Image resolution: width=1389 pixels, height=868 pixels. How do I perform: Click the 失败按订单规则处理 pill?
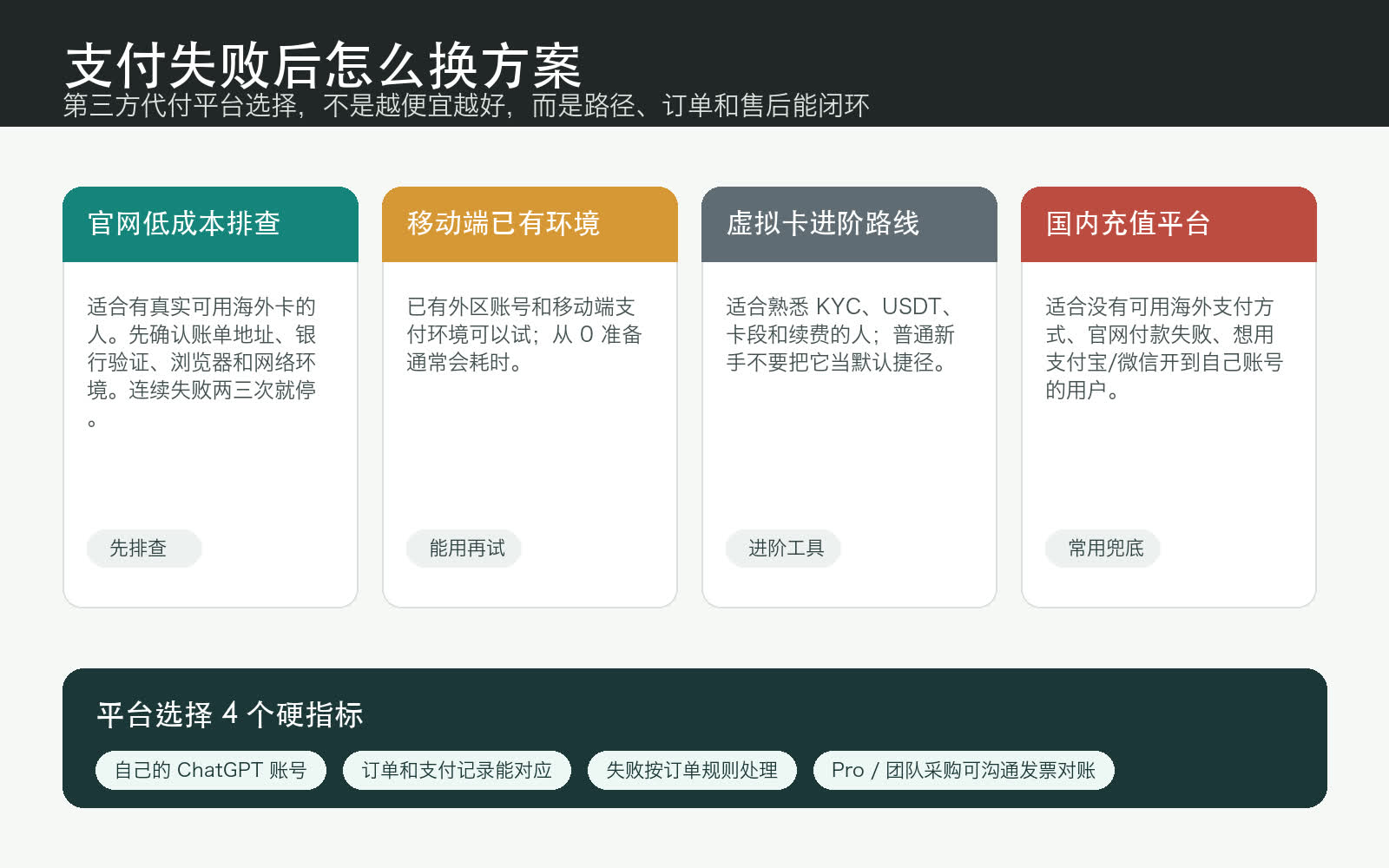tap(692, 771)
